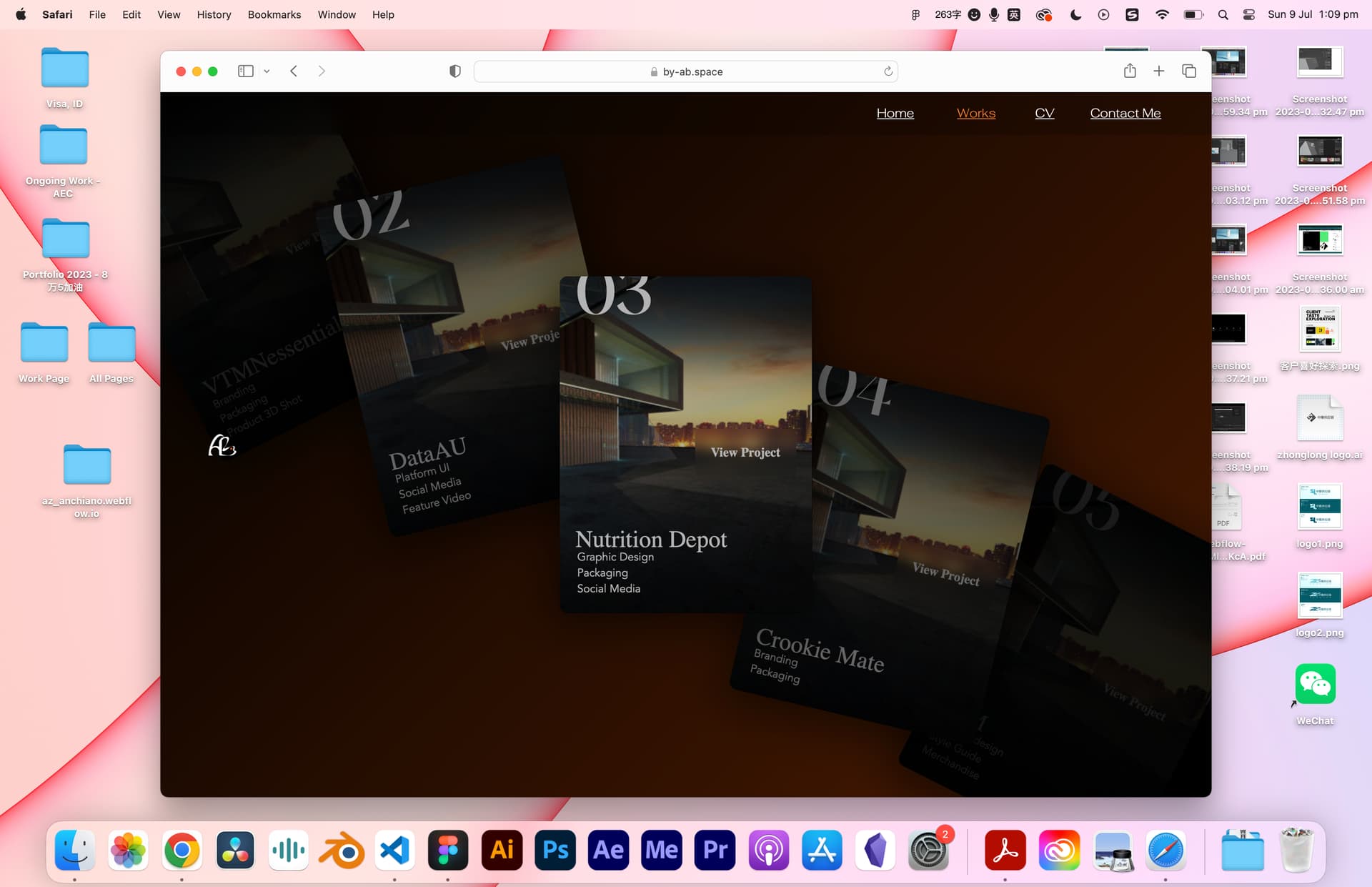1372x887 pixels.
Task: Show the tab overview icon
Action: [1189, 71]
